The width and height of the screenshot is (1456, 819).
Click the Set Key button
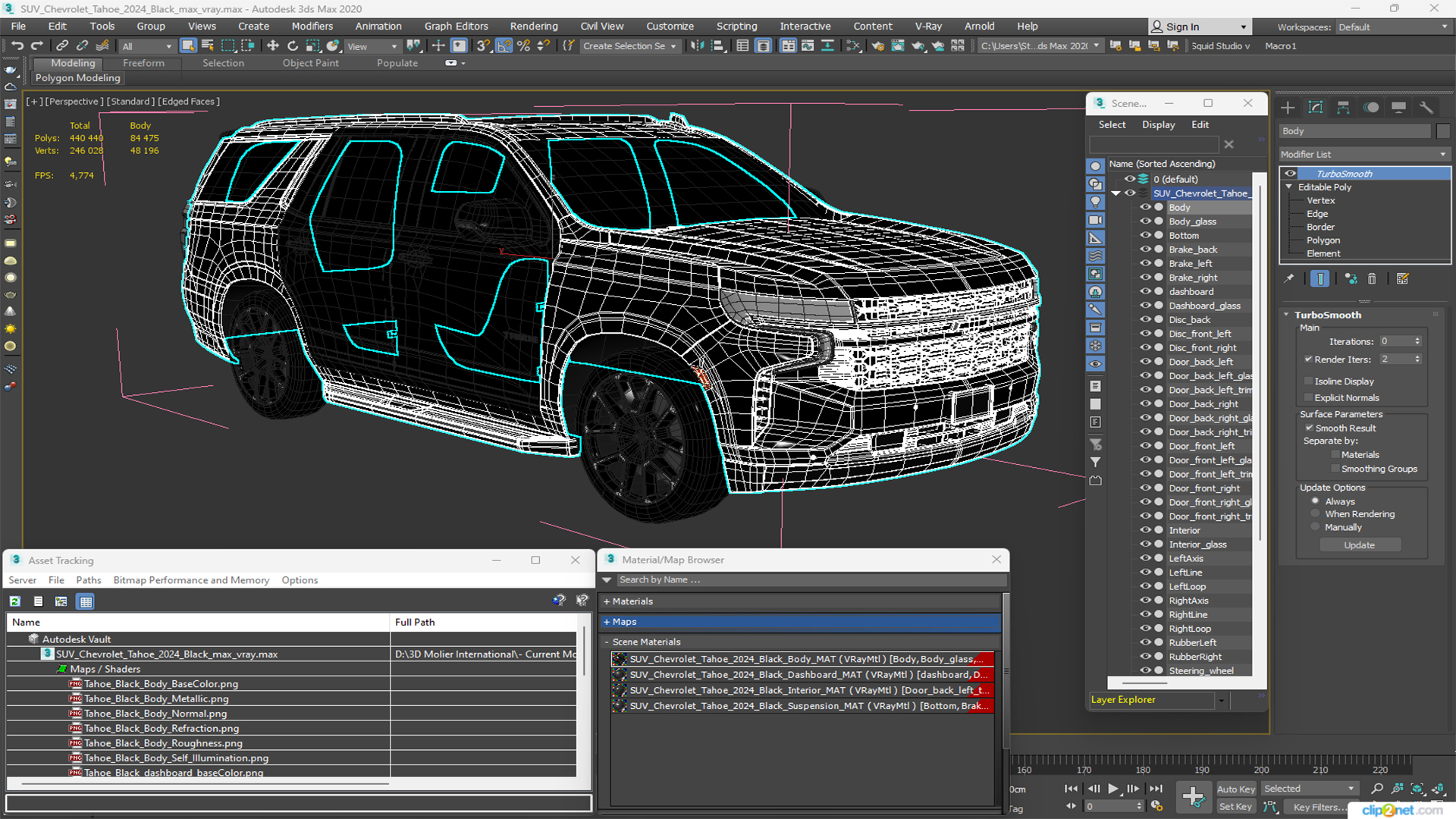(1235, 807)
